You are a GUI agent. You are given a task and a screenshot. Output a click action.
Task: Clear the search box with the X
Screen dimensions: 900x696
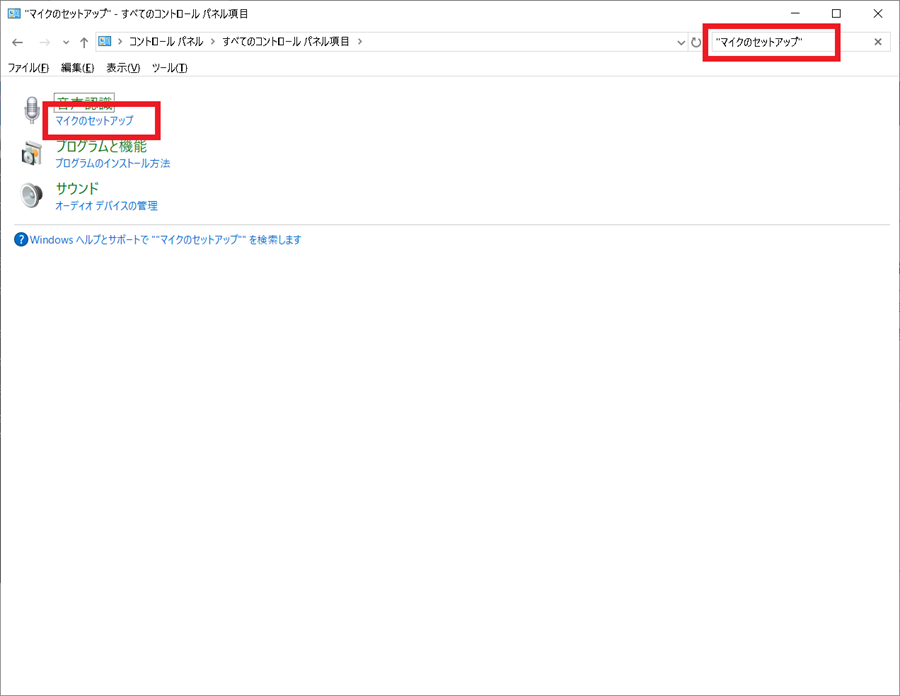tap(878, 42)
